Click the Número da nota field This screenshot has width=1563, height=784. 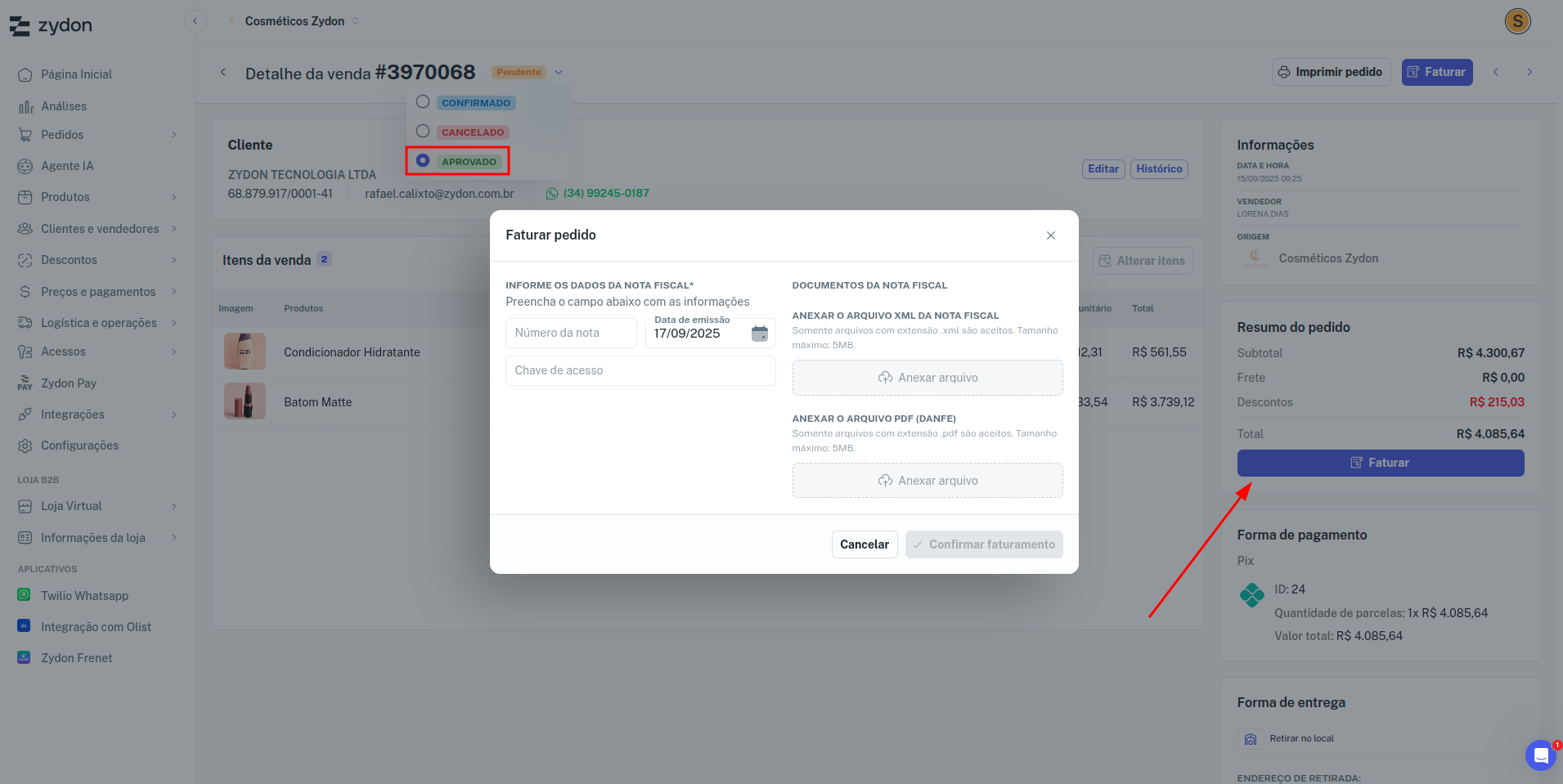point(571,334)
